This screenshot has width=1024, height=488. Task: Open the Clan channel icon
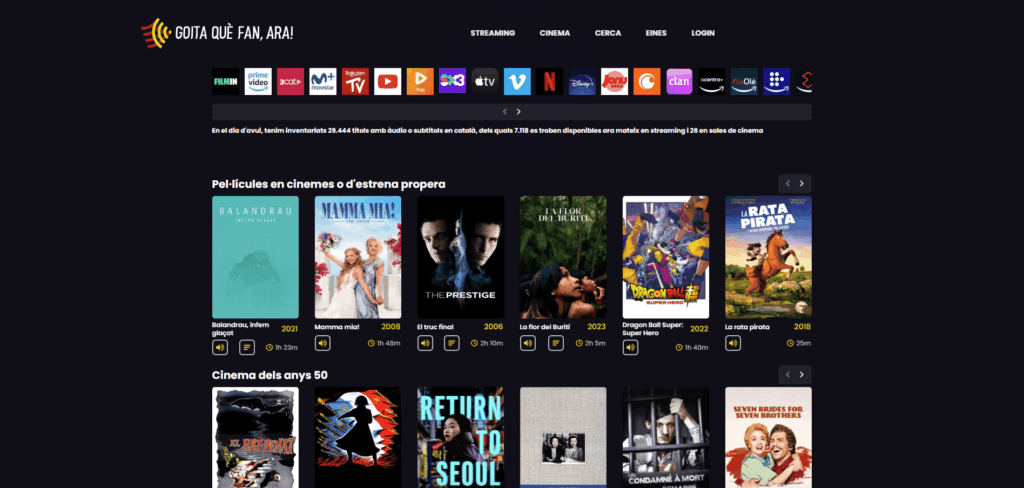[x=679, y=82]
